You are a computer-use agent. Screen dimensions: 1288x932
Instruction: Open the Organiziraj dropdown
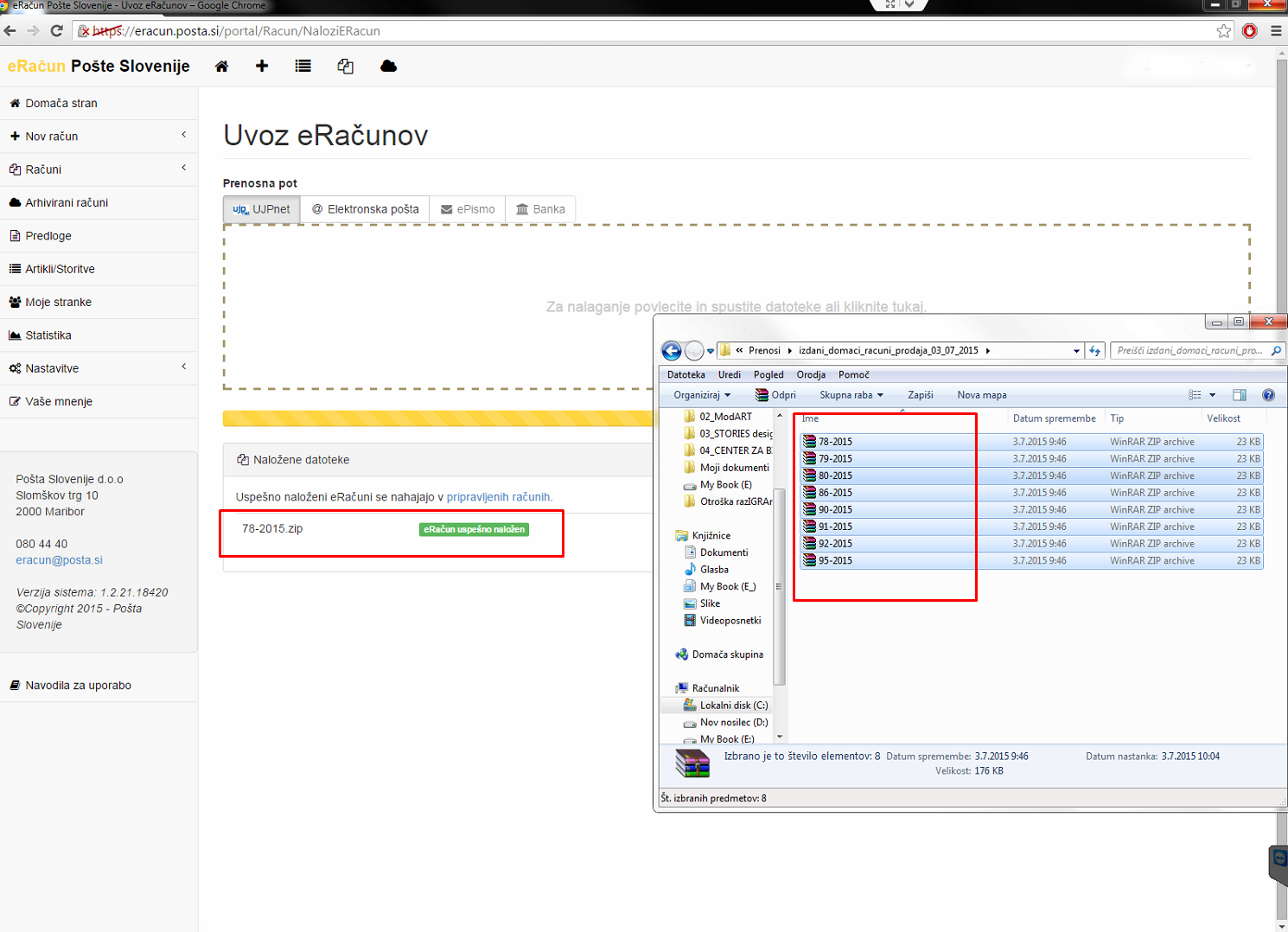[702, 395]
